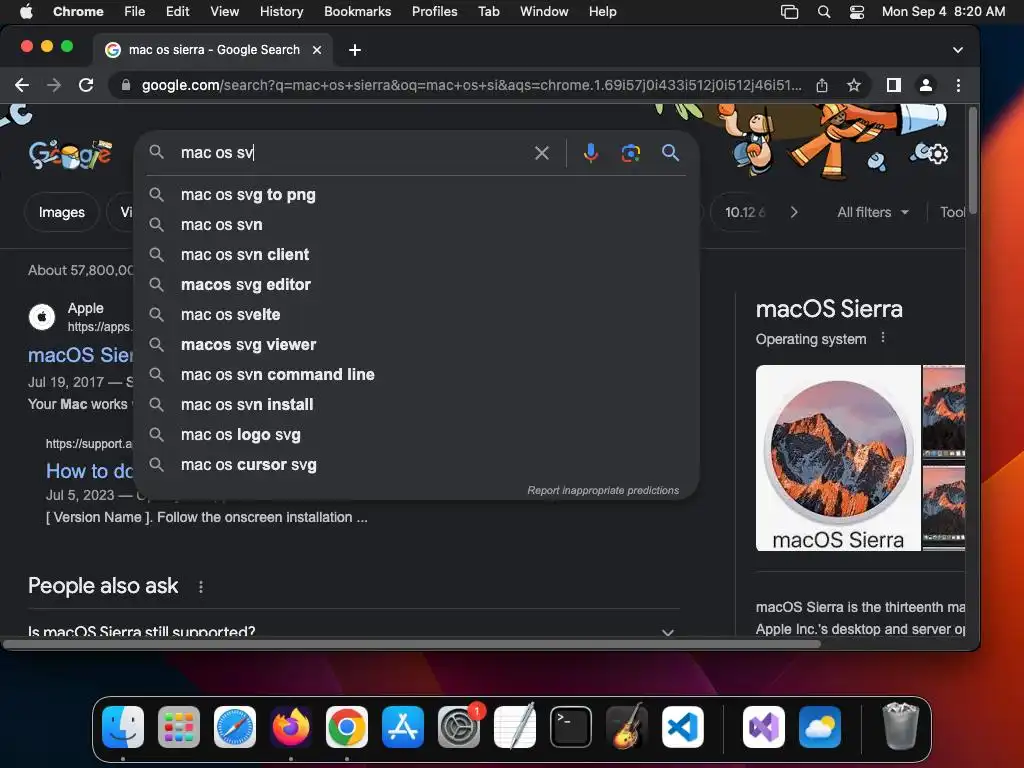Open App Store in the Dock
1024x768 pixels.
pyautogui.click(x=403, y=727)
